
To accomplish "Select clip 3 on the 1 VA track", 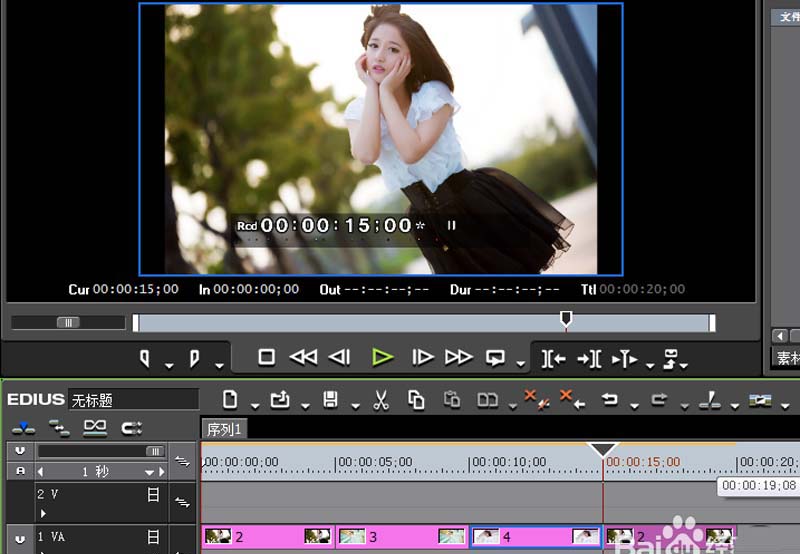I will coord(402,537).
